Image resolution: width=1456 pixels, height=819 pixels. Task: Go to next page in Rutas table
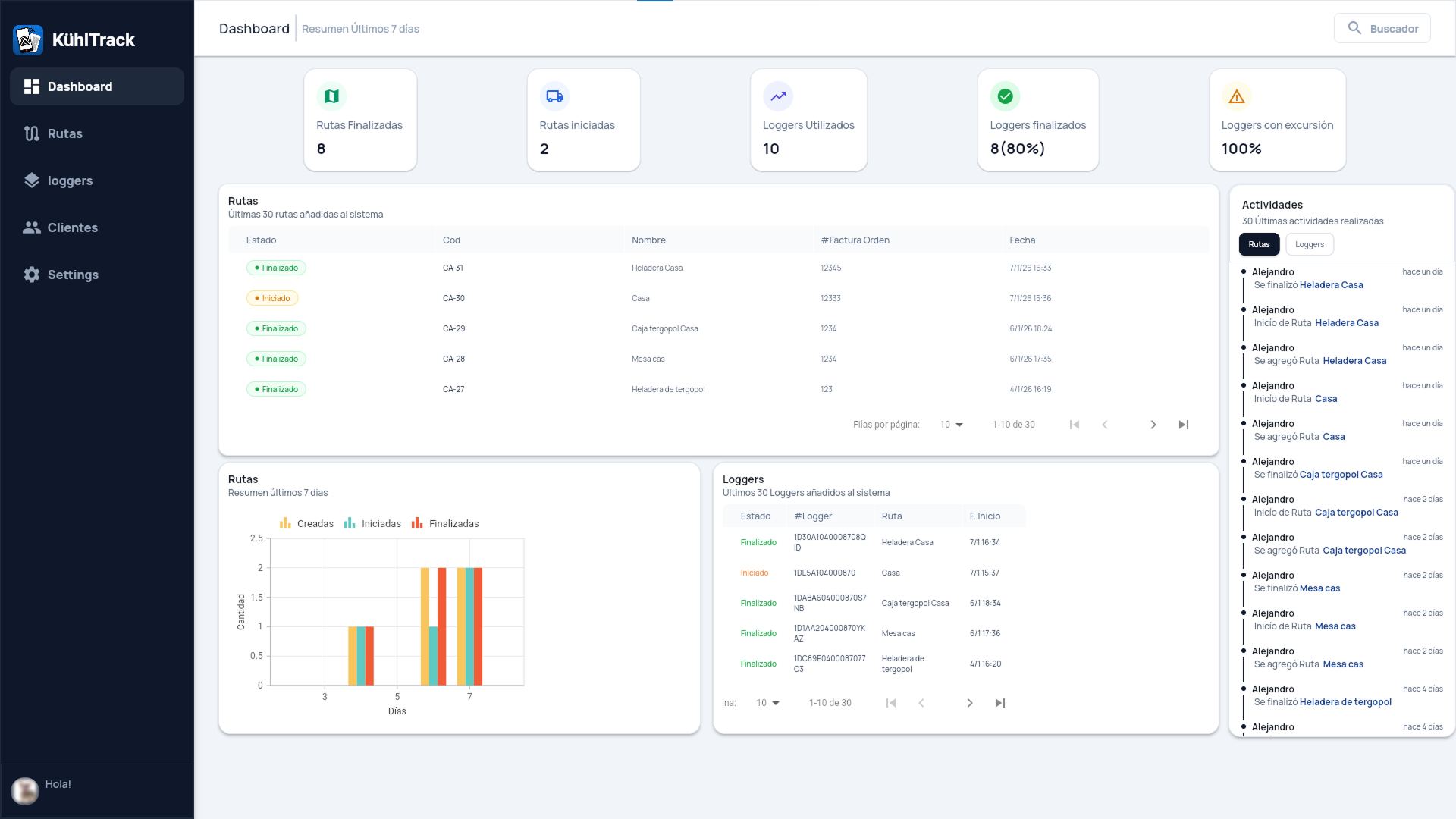coord(1153,425)
